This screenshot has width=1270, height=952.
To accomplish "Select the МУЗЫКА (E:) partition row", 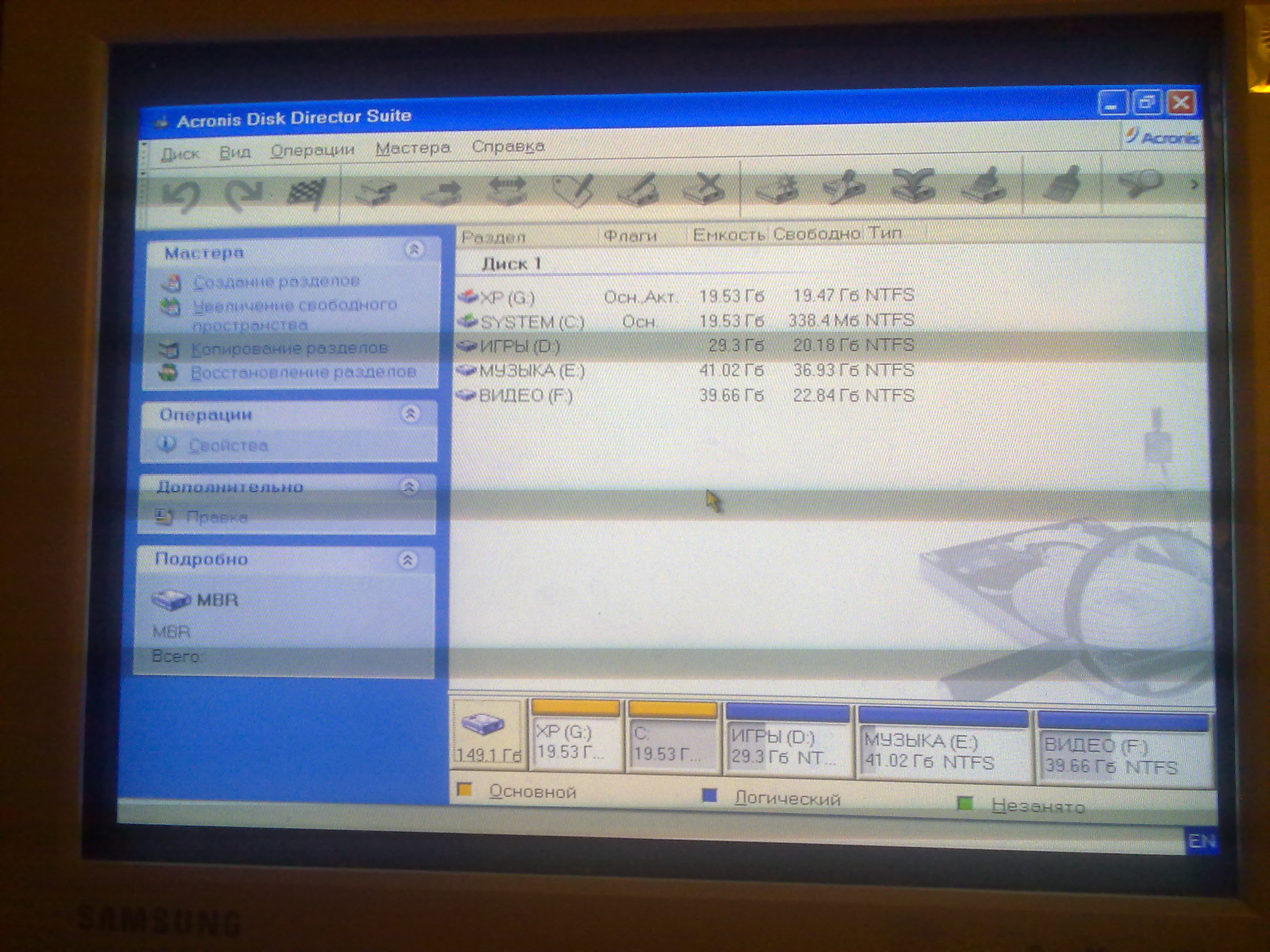I will pyautogui.click(x=686, y=370).
